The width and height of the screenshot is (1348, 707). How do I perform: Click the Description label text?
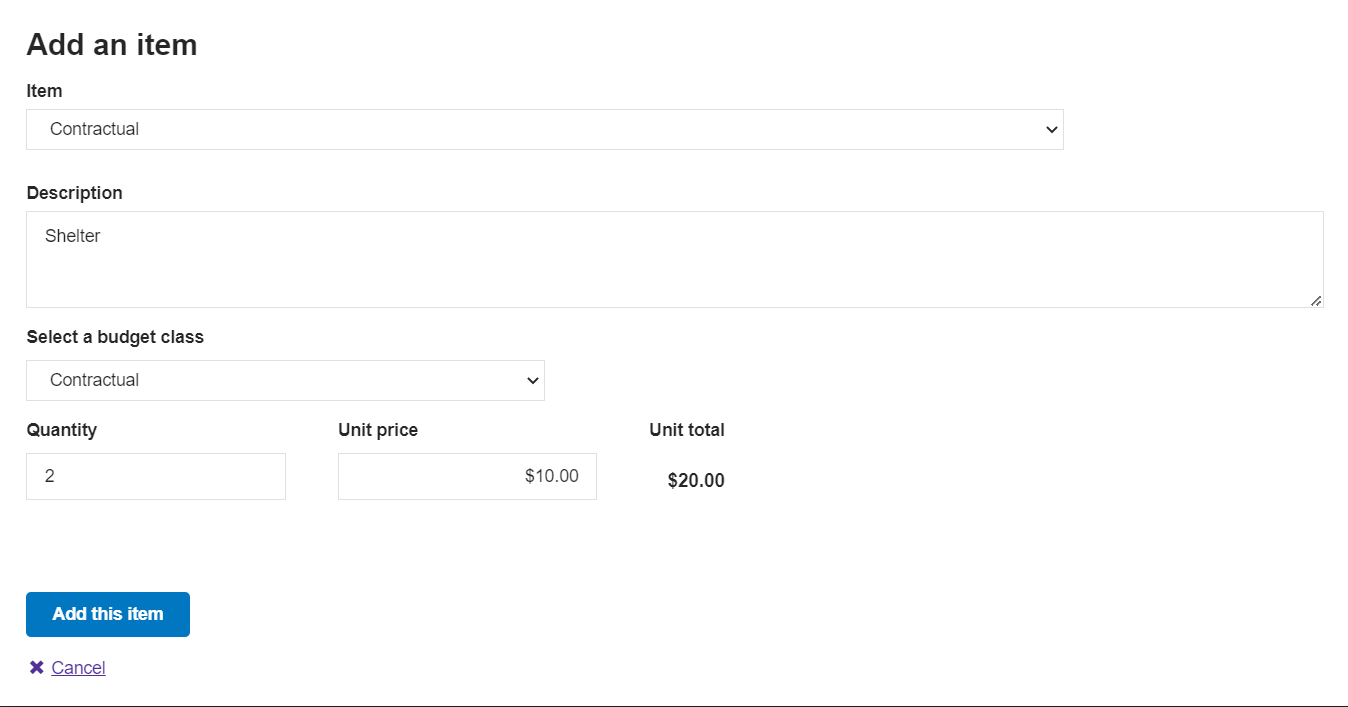point(75,193)
